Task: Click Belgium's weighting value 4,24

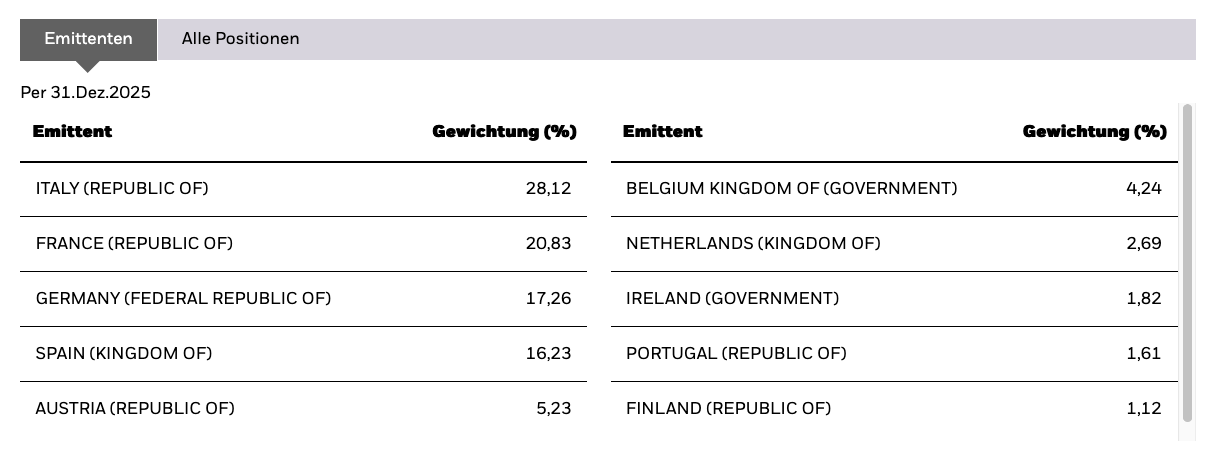Action: (1143, 188)
